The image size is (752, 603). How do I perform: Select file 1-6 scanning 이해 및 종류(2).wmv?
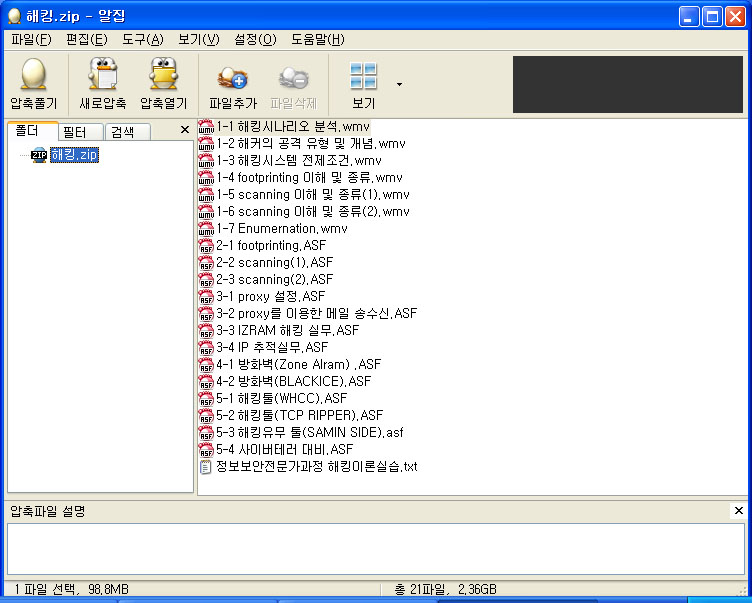[x=313, y=212]
